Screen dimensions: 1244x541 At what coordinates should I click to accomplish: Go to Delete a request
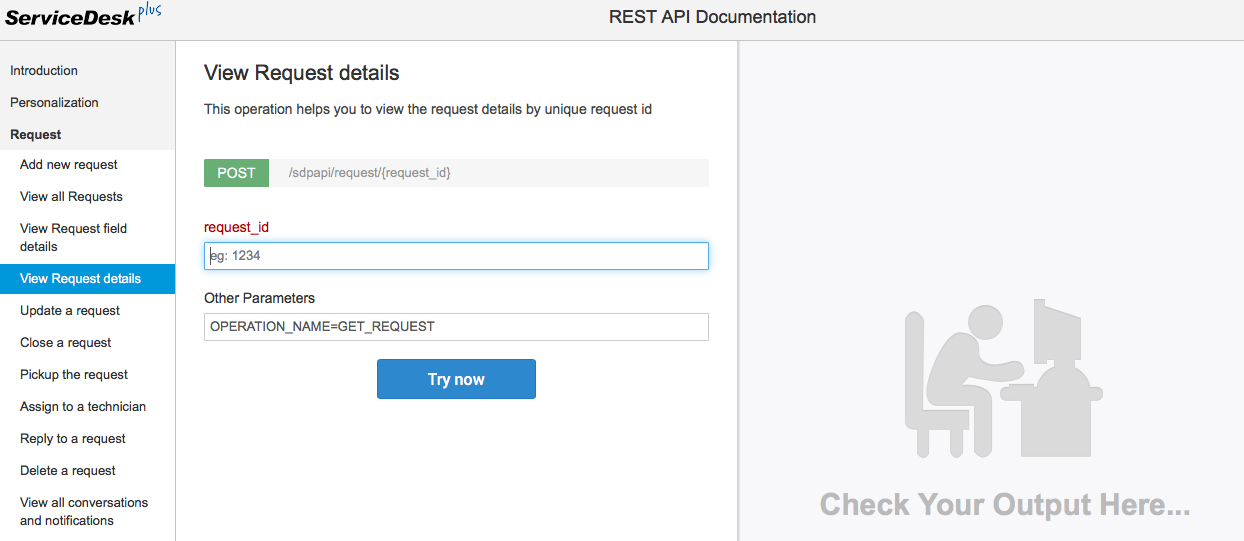68,471
